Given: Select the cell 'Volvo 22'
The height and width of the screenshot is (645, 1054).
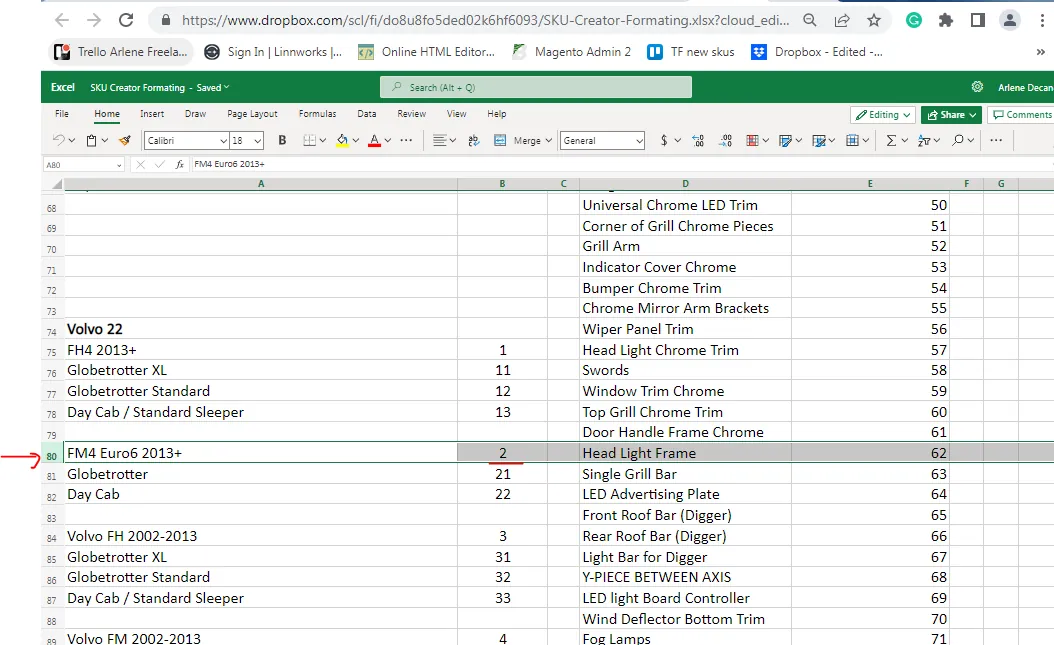Looking at the screenshot, I should [x=261, y=329].
